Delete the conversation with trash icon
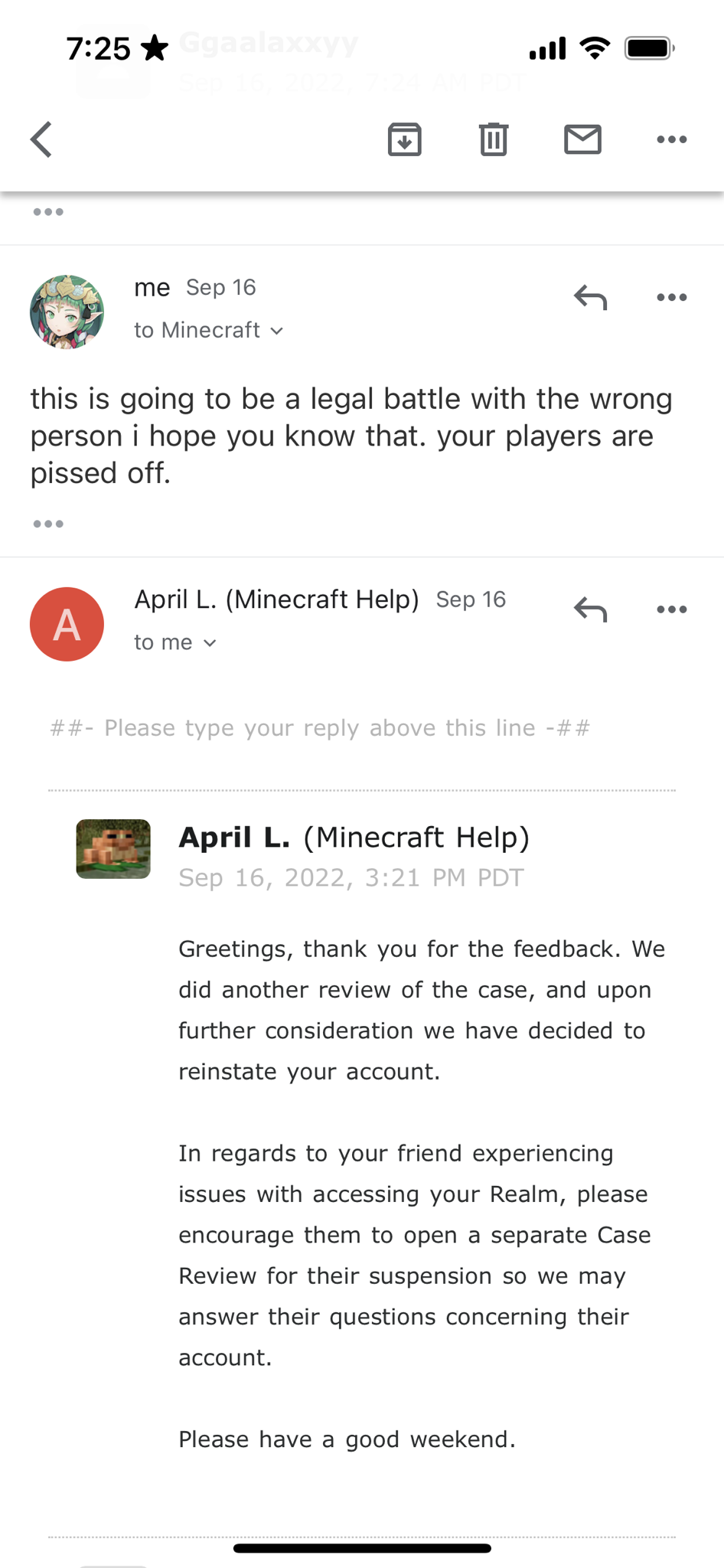724x1568 pixels. pyautogui.click(x=494, y=139)
